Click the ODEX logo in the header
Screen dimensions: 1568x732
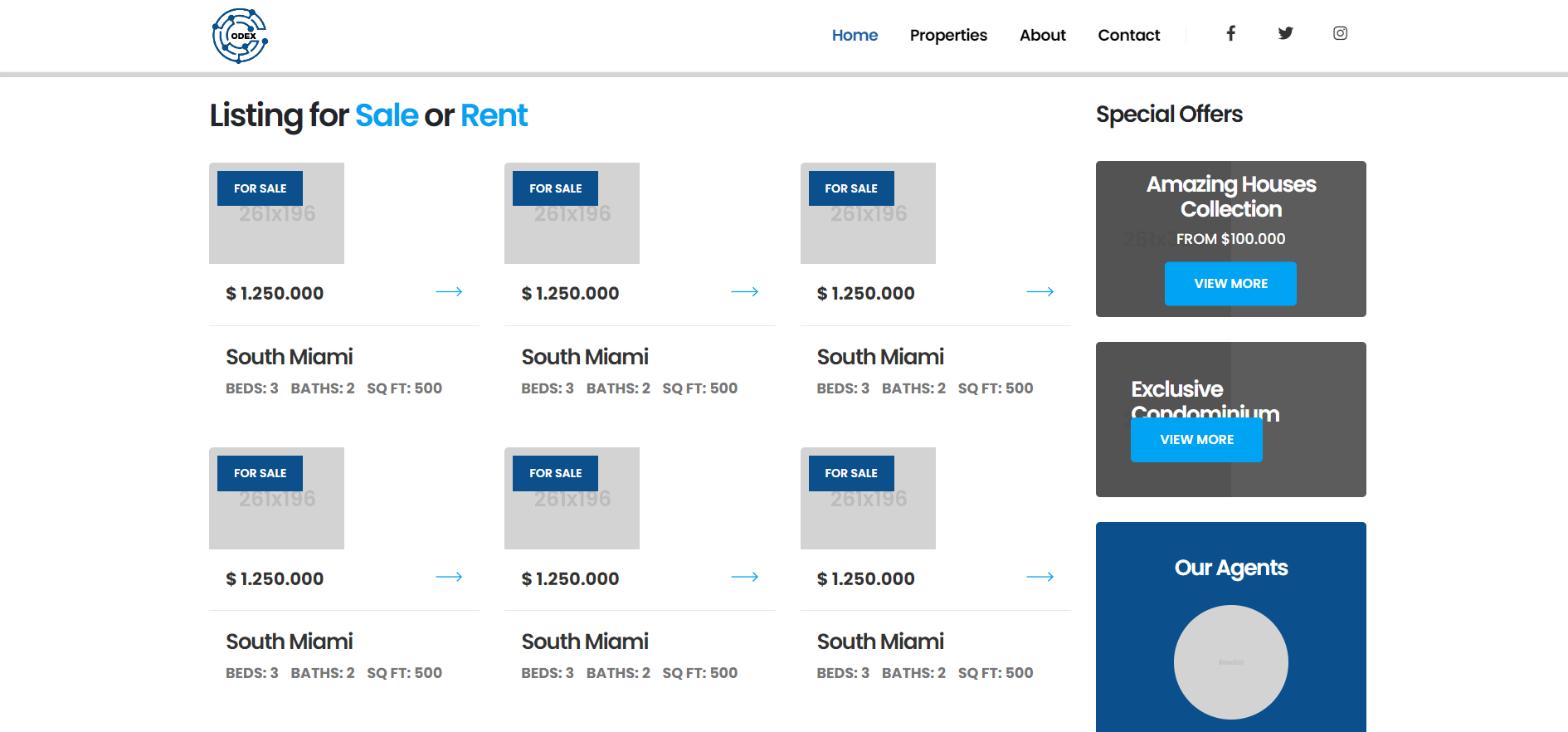click(240, 36)
